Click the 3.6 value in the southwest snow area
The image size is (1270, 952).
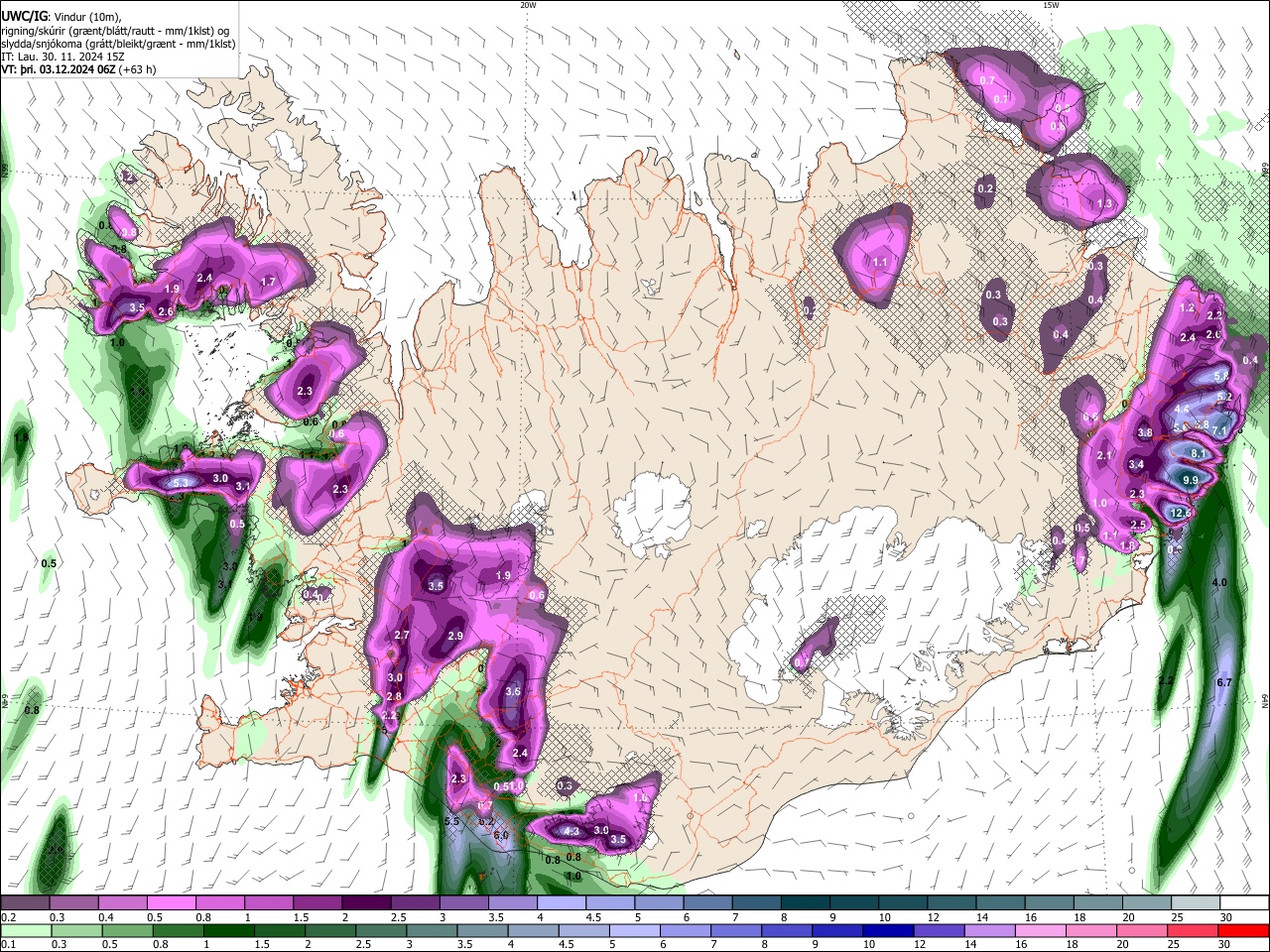point(513,692)
